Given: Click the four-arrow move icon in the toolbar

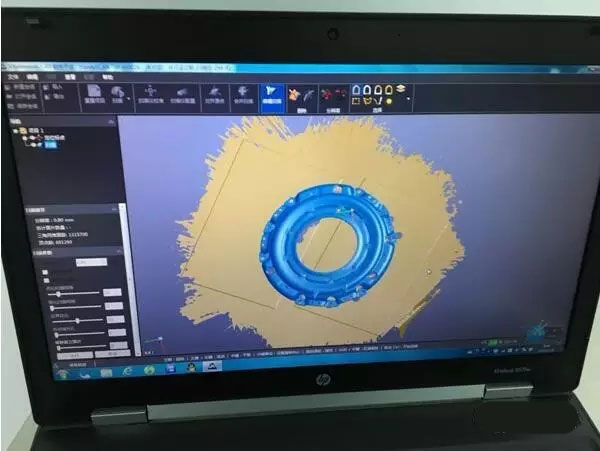Looking at the screenshot, I should [x=150, y=93].
